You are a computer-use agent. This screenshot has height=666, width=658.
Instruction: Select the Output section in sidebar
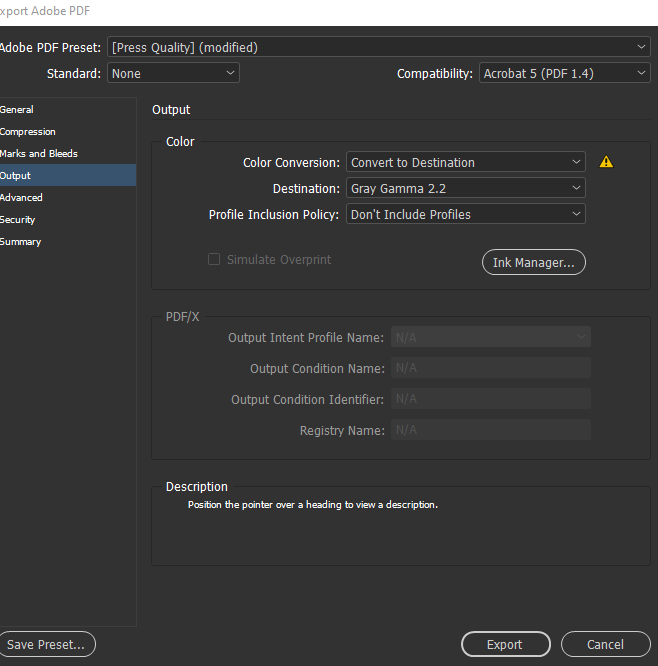point(68,175)
